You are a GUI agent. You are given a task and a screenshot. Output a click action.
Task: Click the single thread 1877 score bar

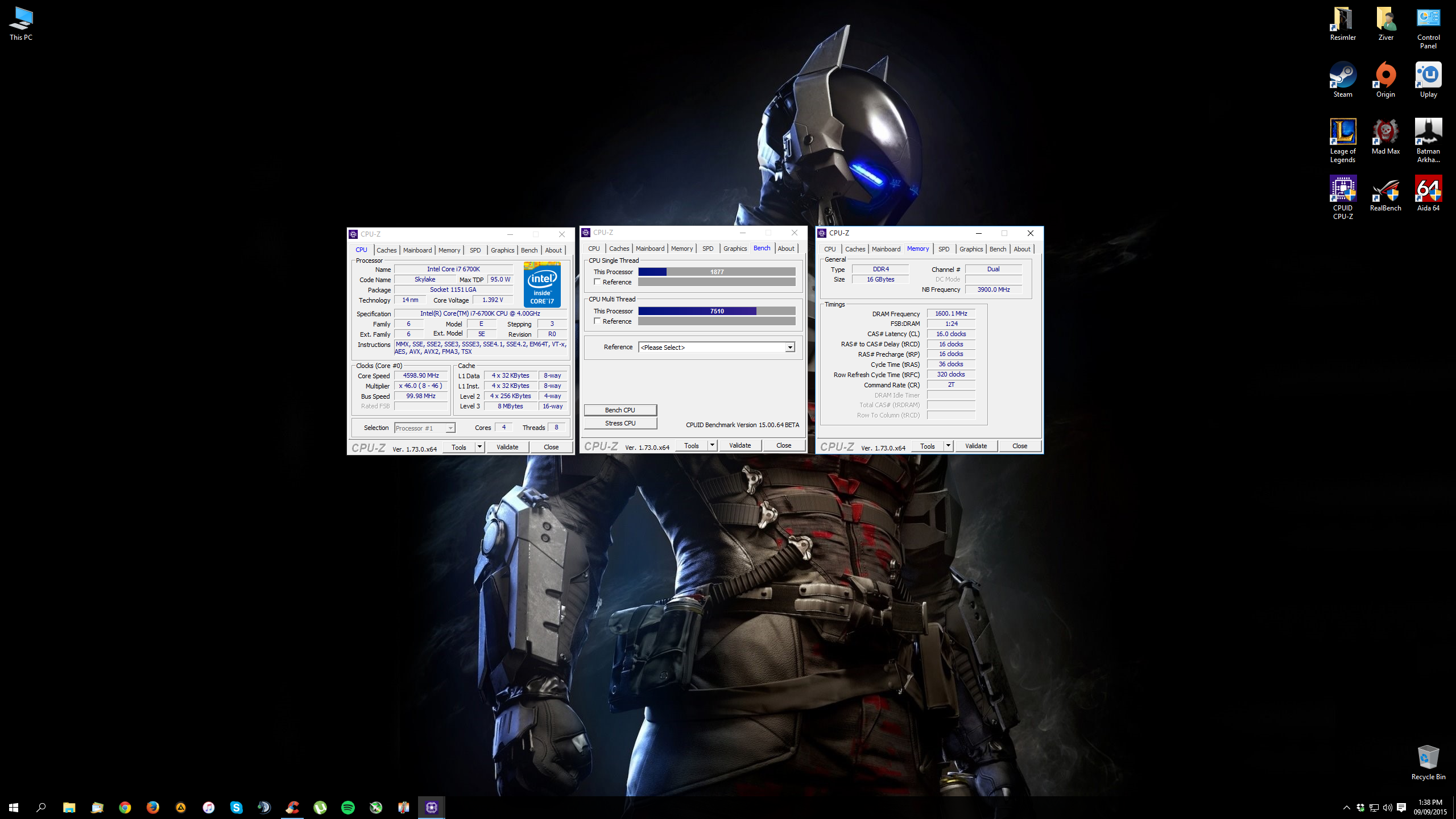(x=717, y=272)
